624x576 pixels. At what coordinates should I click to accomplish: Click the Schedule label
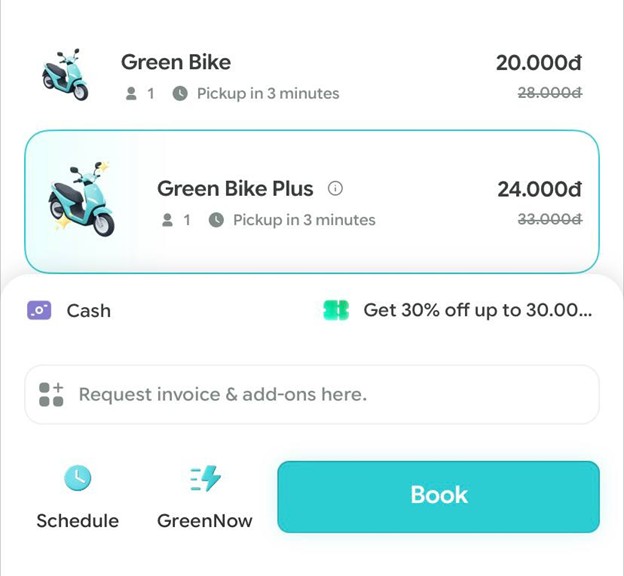[77, 521]
